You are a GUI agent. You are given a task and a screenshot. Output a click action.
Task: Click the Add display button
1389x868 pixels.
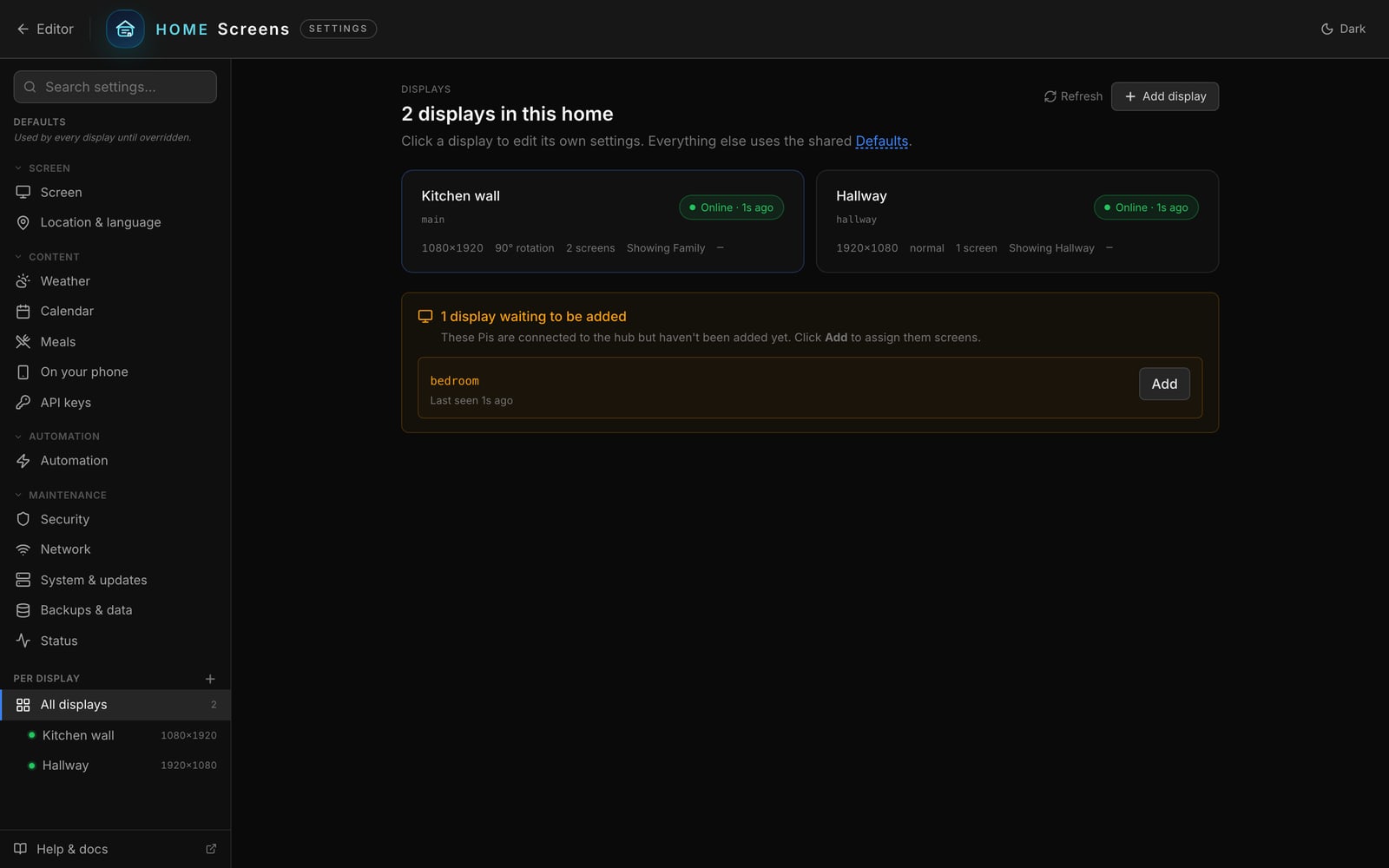[x=1165, y=96]
